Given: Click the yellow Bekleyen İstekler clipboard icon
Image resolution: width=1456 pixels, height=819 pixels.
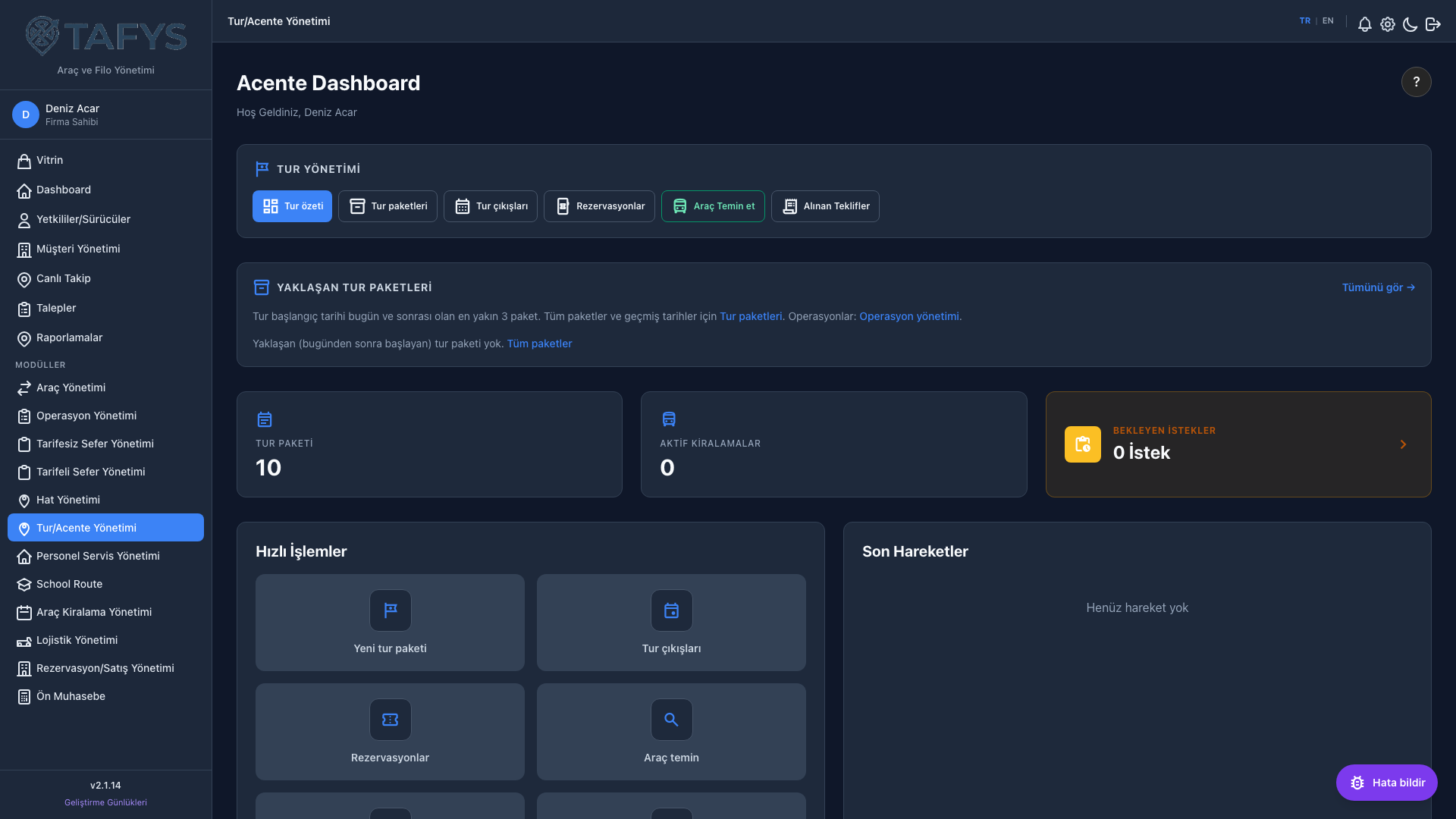Looking at the screenshot, I should pyautogui.click(x=1082, y=444).
